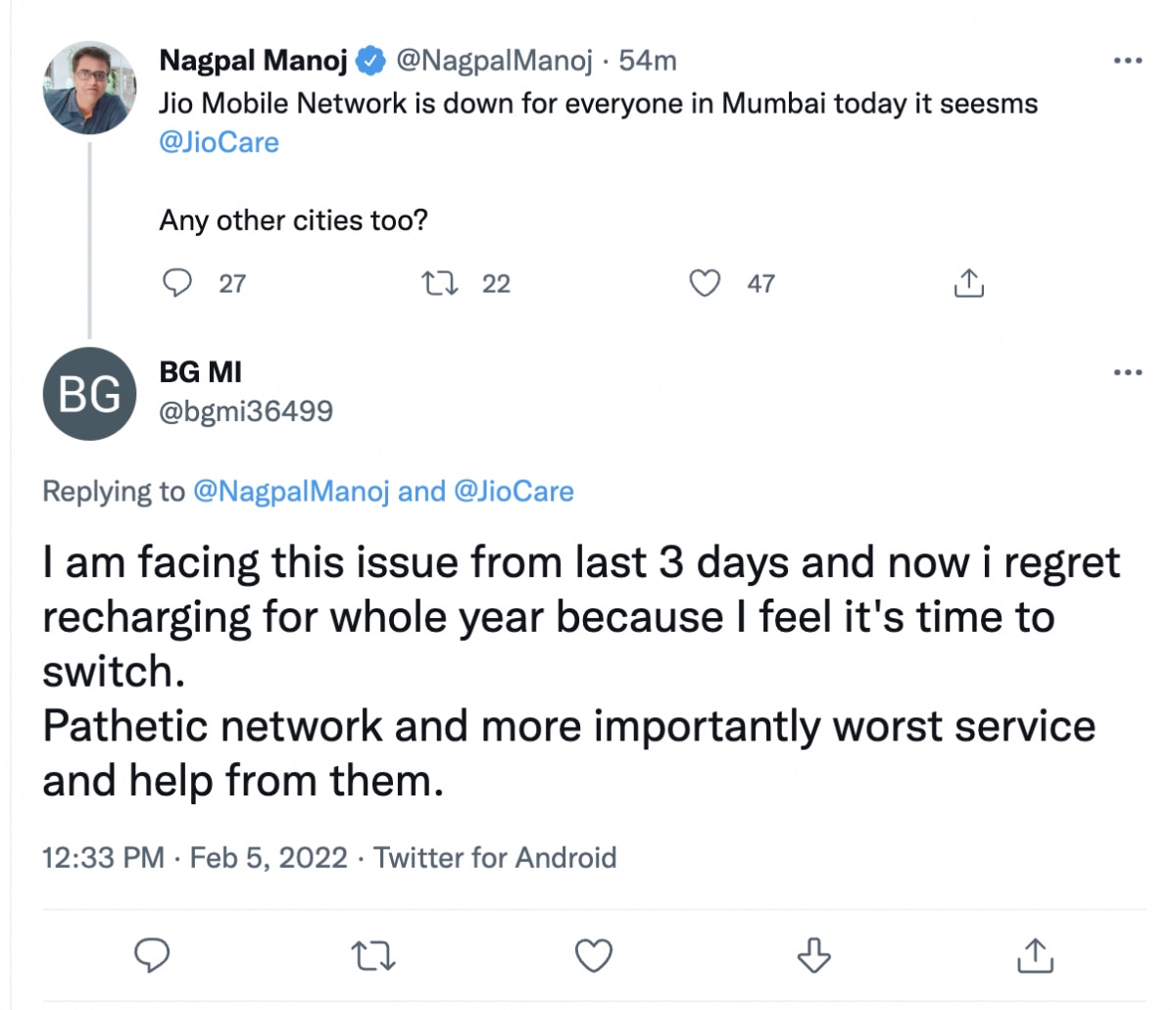Image resolution: width=1176 pixels, height=1010 pixels.
Task: Open more options on Nagpal Manoj's tweet
Action: click(1128, 61)
